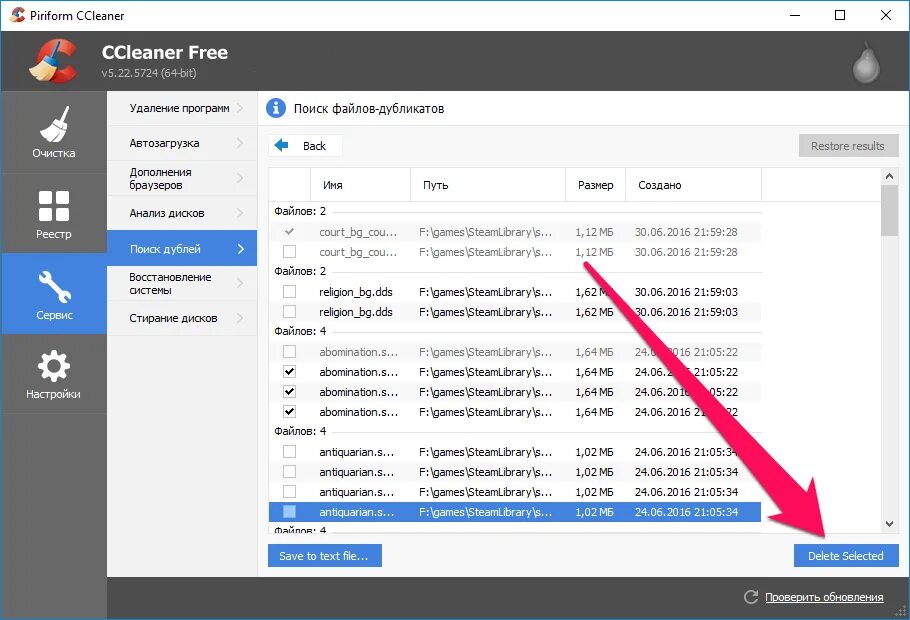Viewport: 910px width, 620px height.
Task: Click the refresh icon near updates link
Action: click(751, 597)
